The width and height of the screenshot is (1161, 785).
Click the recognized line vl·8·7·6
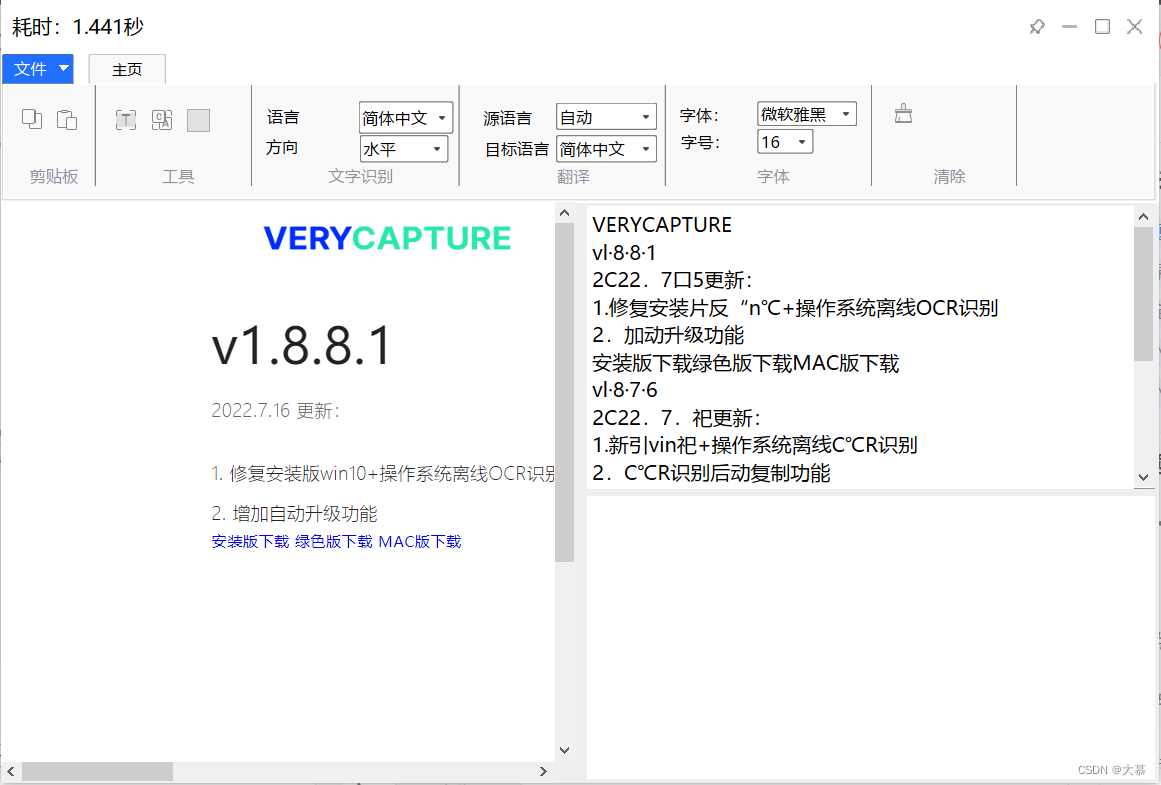pos(625,390)
